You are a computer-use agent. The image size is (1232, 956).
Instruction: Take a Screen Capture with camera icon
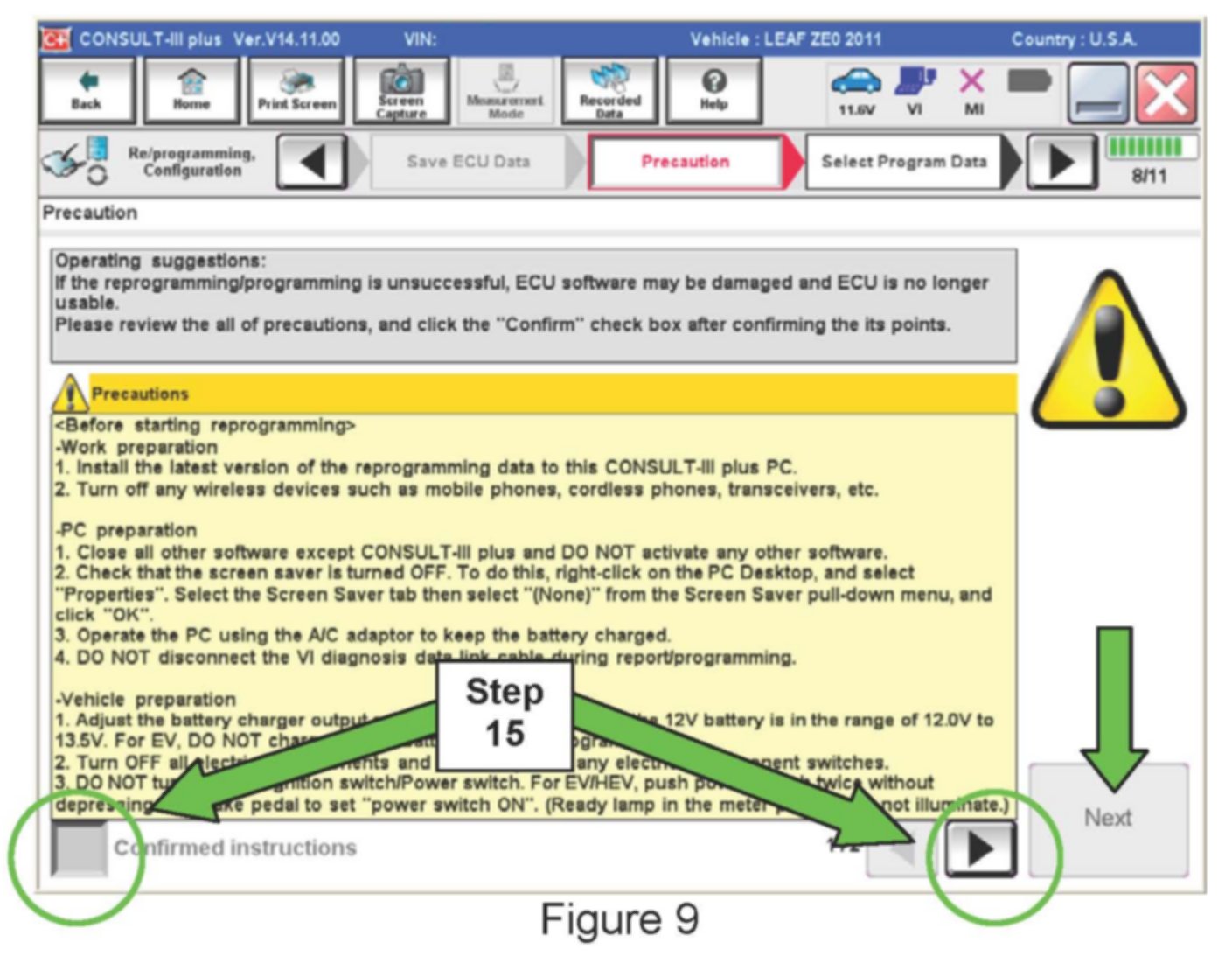(x=401, y=91)
